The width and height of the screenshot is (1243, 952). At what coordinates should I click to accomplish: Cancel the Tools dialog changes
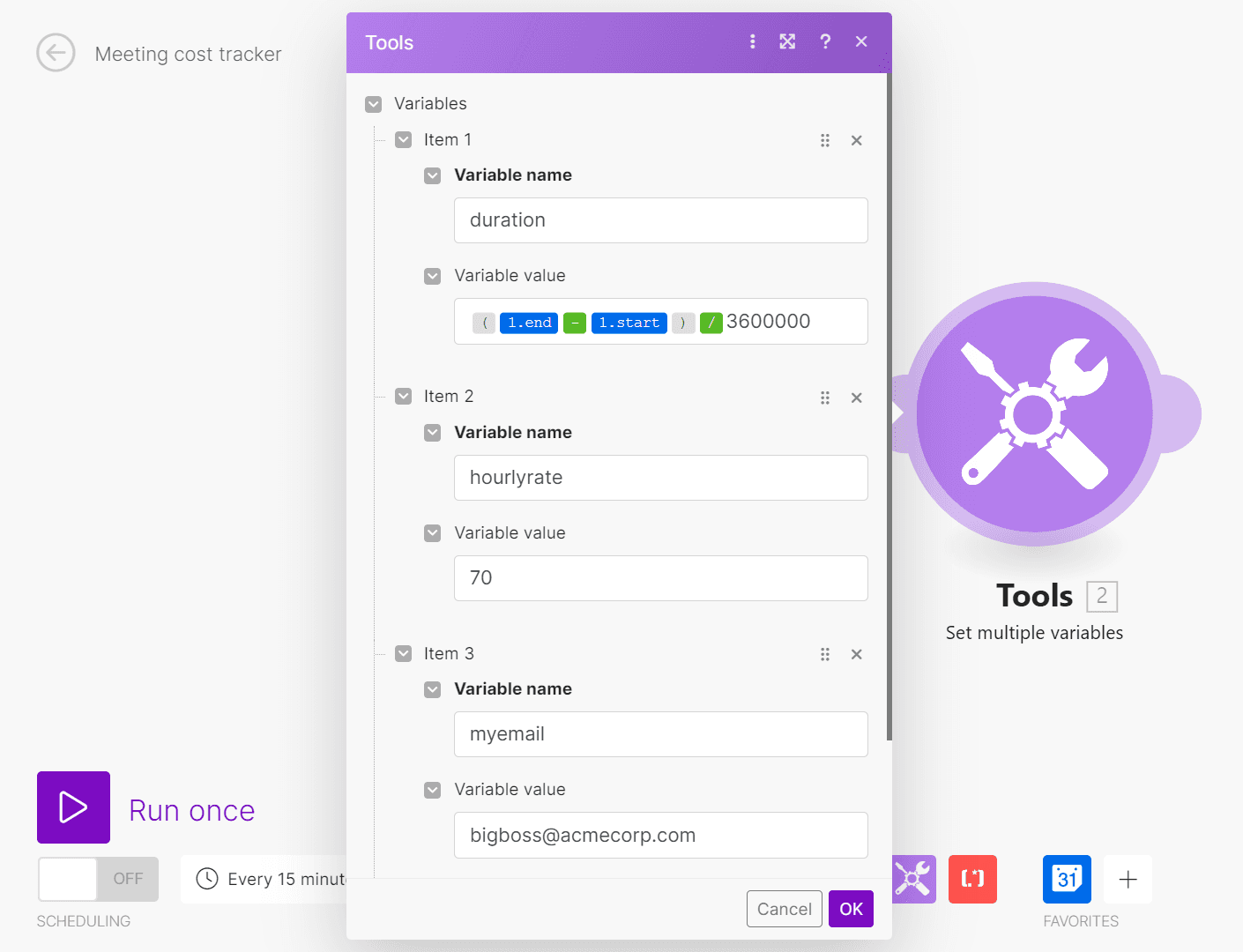[x=784, y=909]
